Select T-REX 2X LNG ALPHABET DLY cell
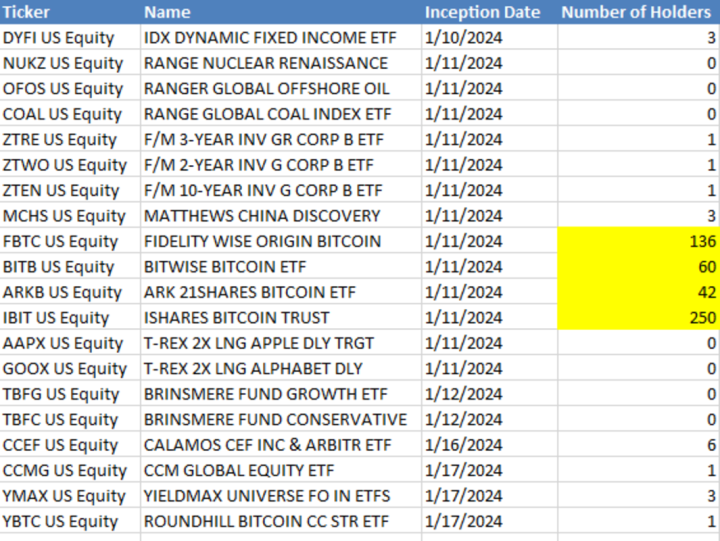720x541 pixels. point(281,368)
